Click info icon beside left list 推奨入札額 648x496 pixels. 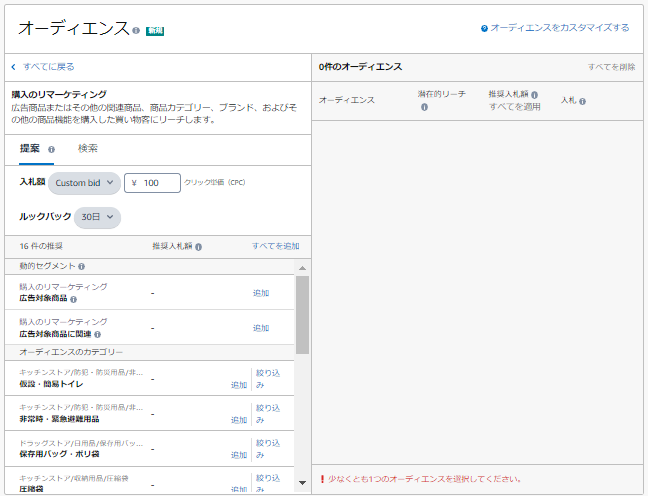199,247
